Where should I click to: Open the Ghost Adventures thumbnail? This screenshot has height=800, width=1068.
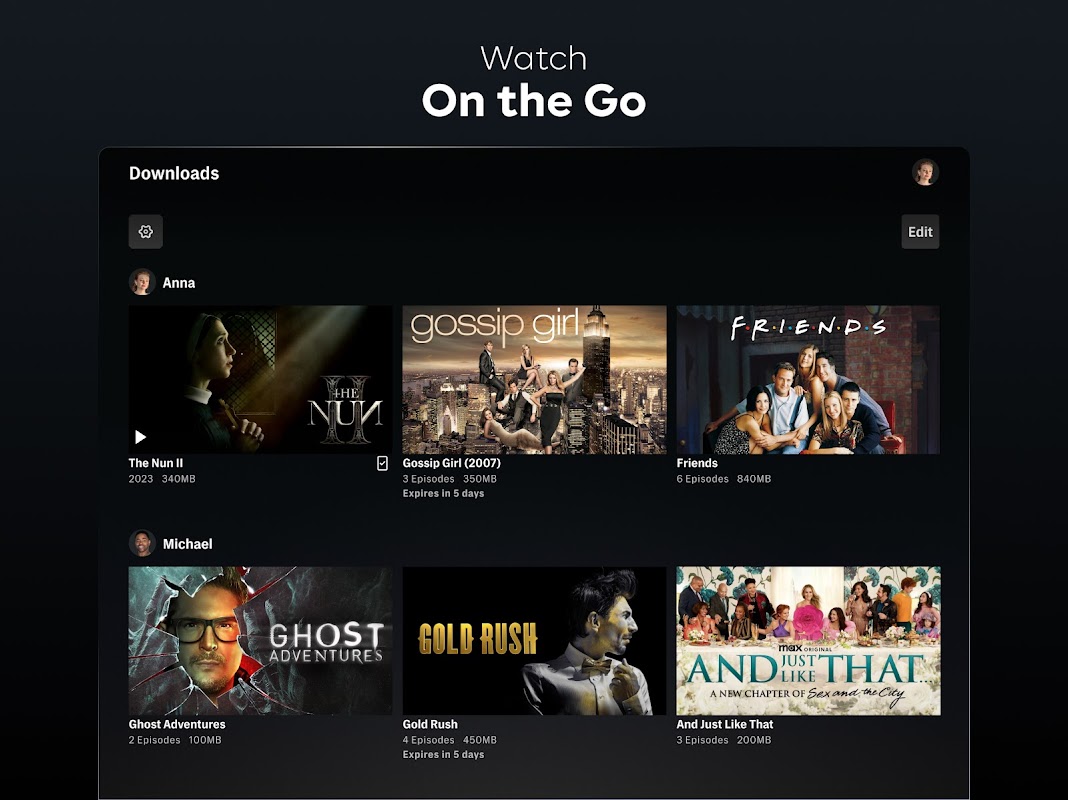(260, 641)
